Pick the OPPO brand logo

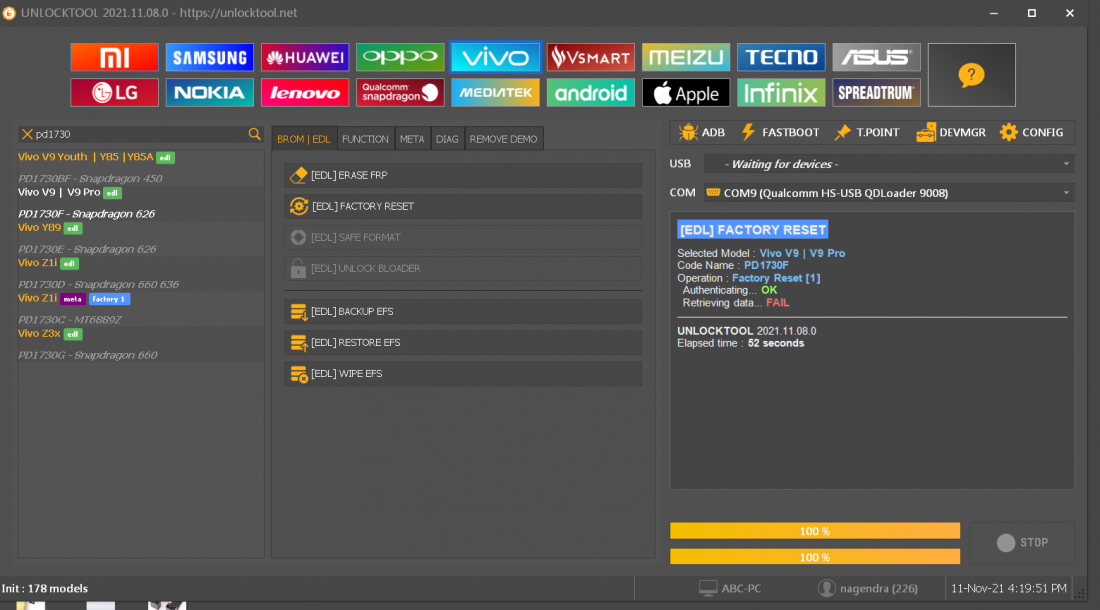point(400,57)
